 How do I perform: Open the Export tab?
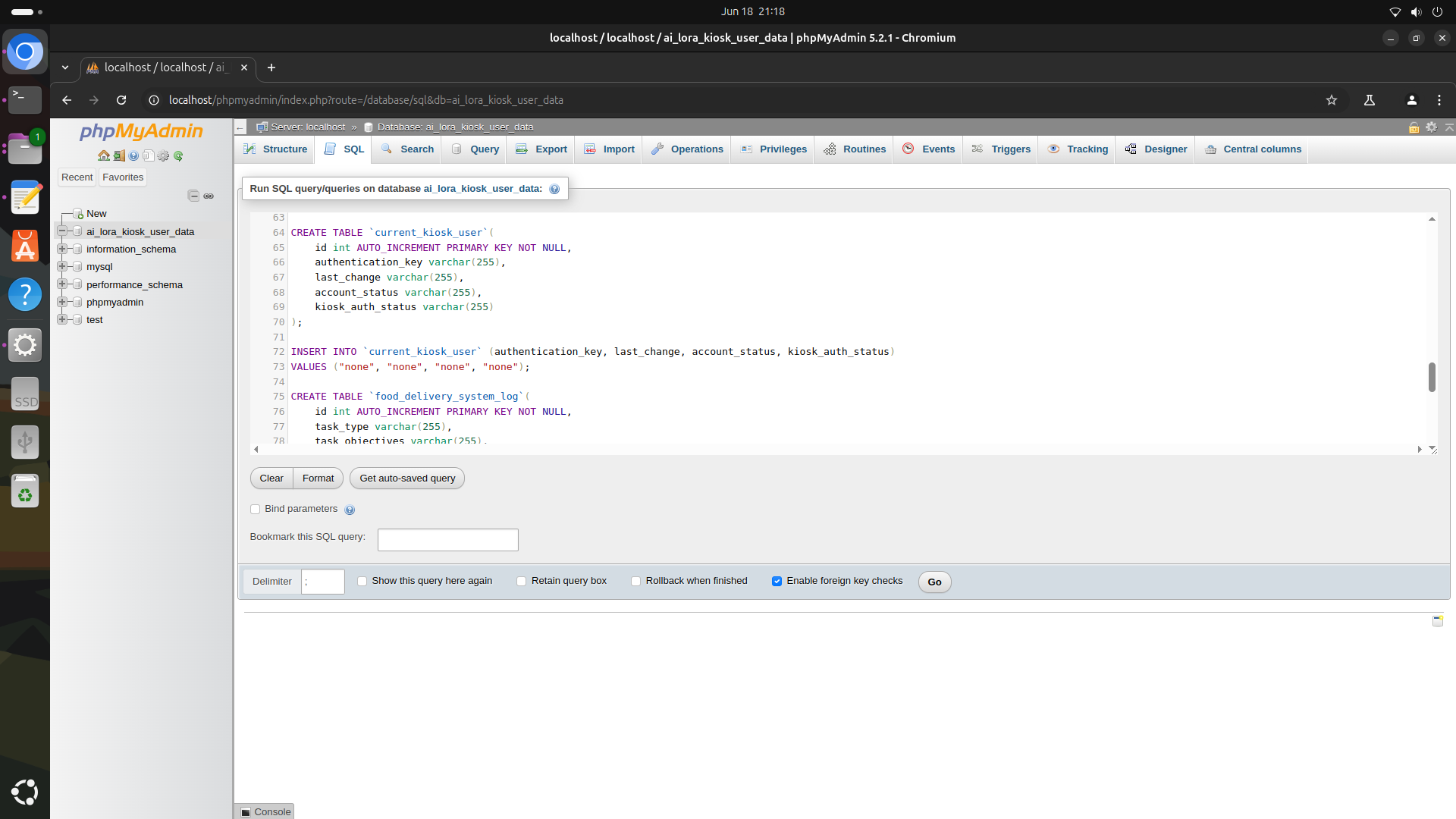[541, 149]
